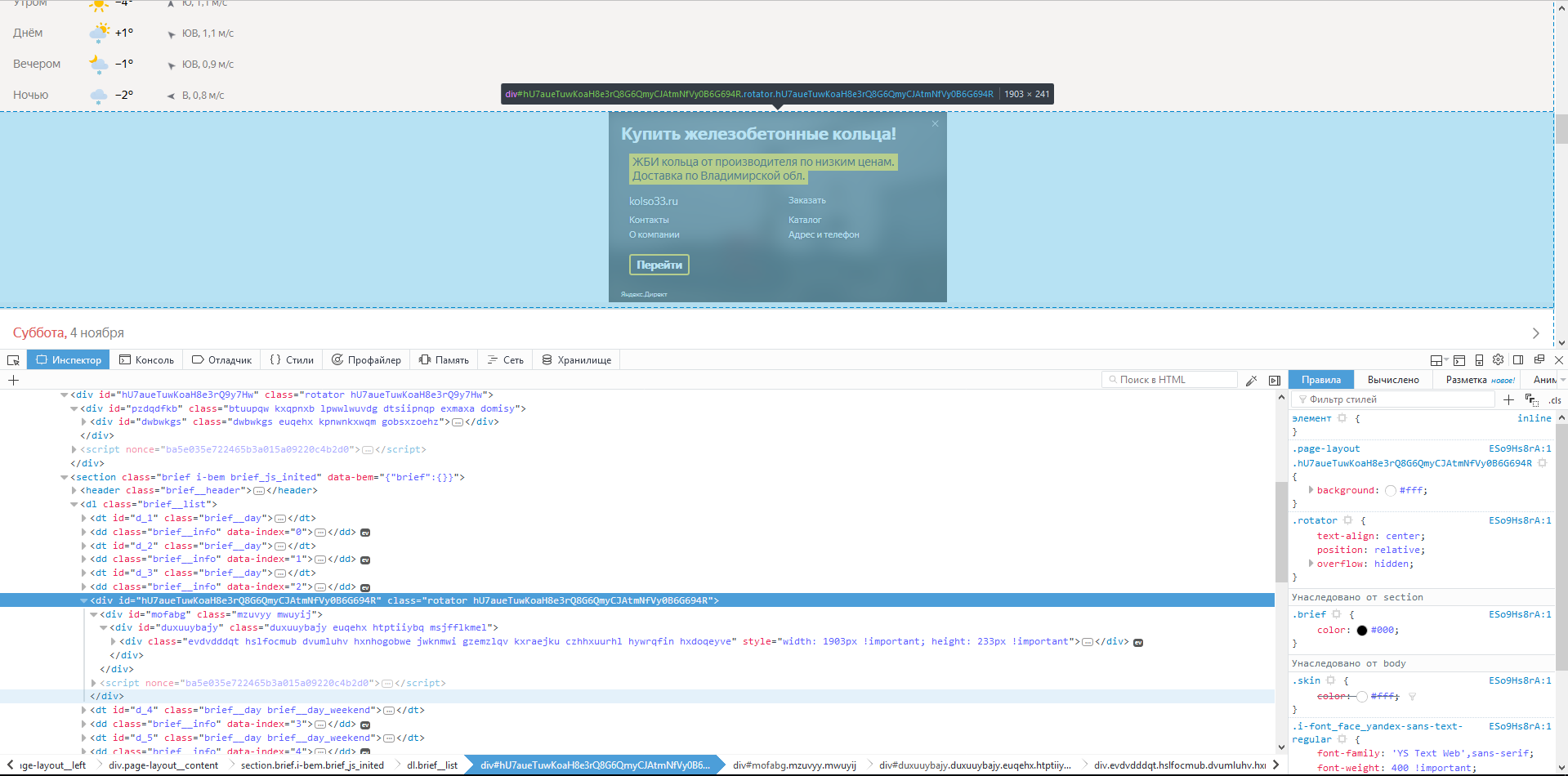Expand the dt id d_1 node
Image resolution: width=1568 pixels, height=776 pixels.
coord(83,518)
